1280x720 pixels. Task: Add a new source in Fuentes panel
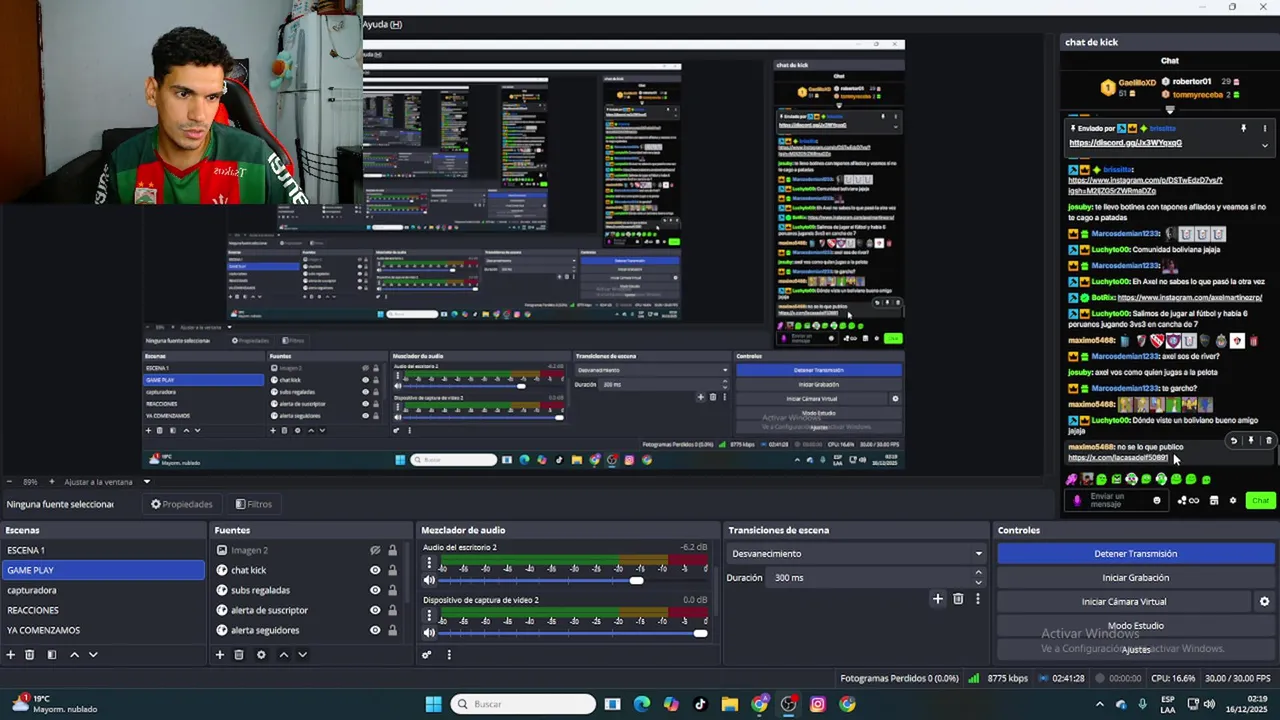pos(220,655)
